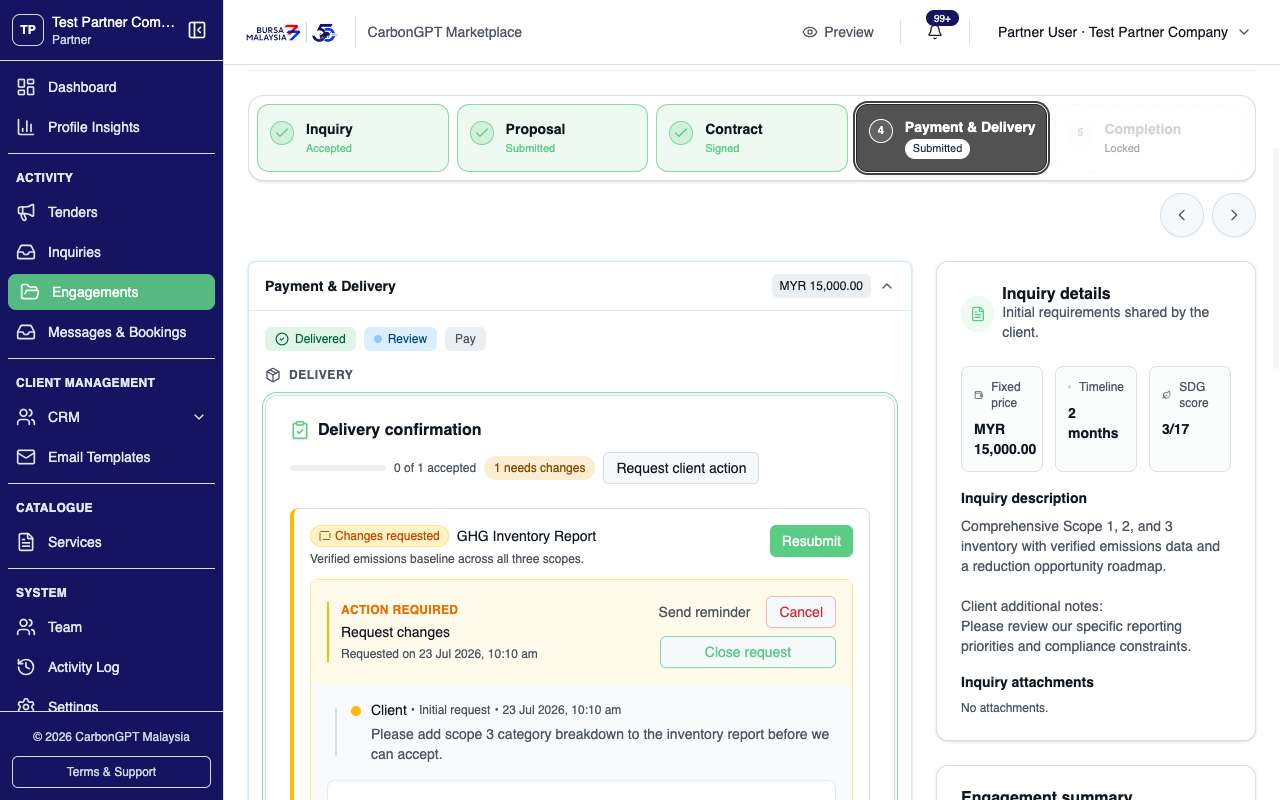Click the Close request button
This screenshot has width=1280, height=800.
[x=747, y=652]
